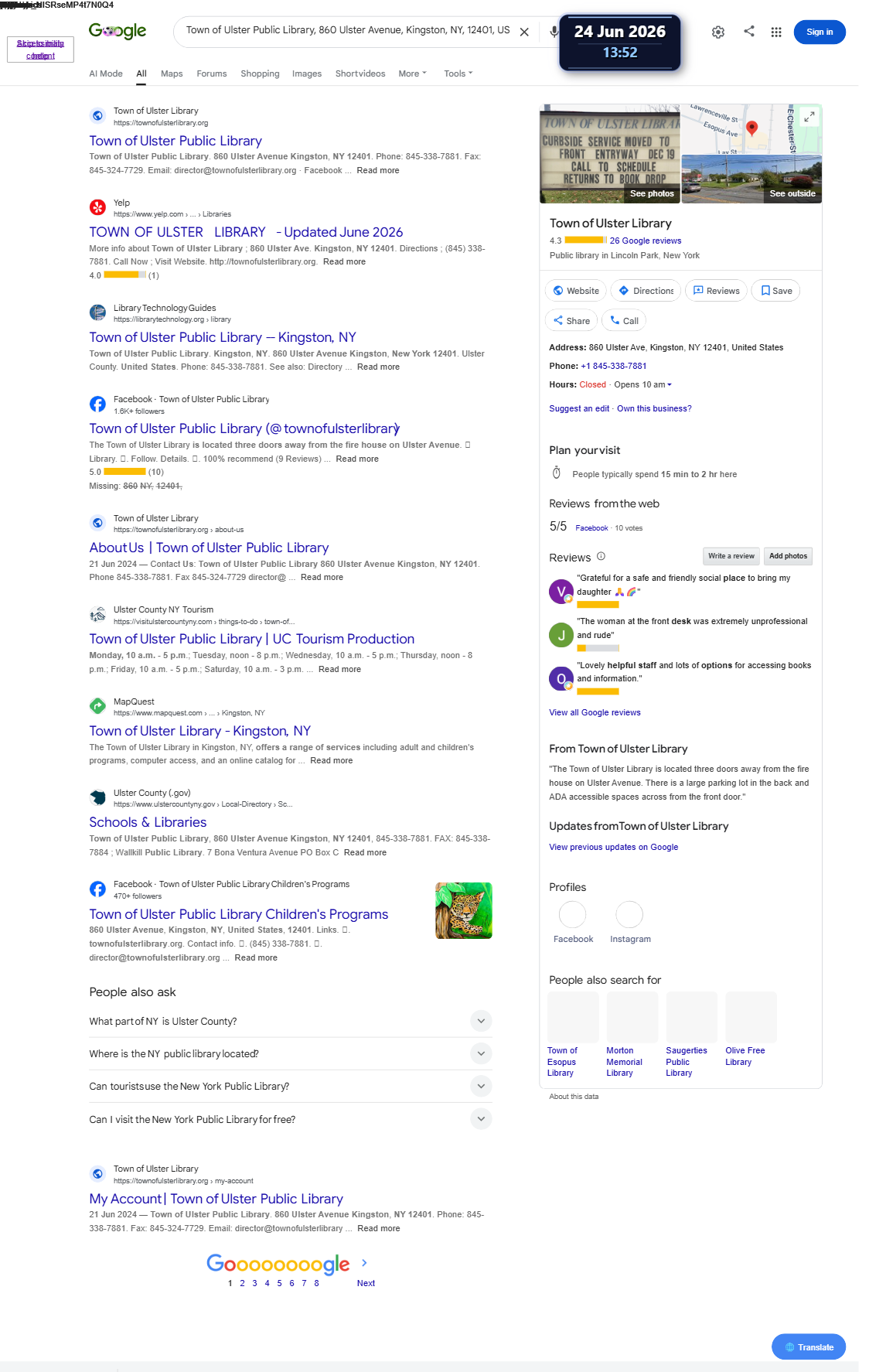Click 'About this data' text
Image resolution: width=869 pixels, height=1372 pixels.
point(574,1097)
